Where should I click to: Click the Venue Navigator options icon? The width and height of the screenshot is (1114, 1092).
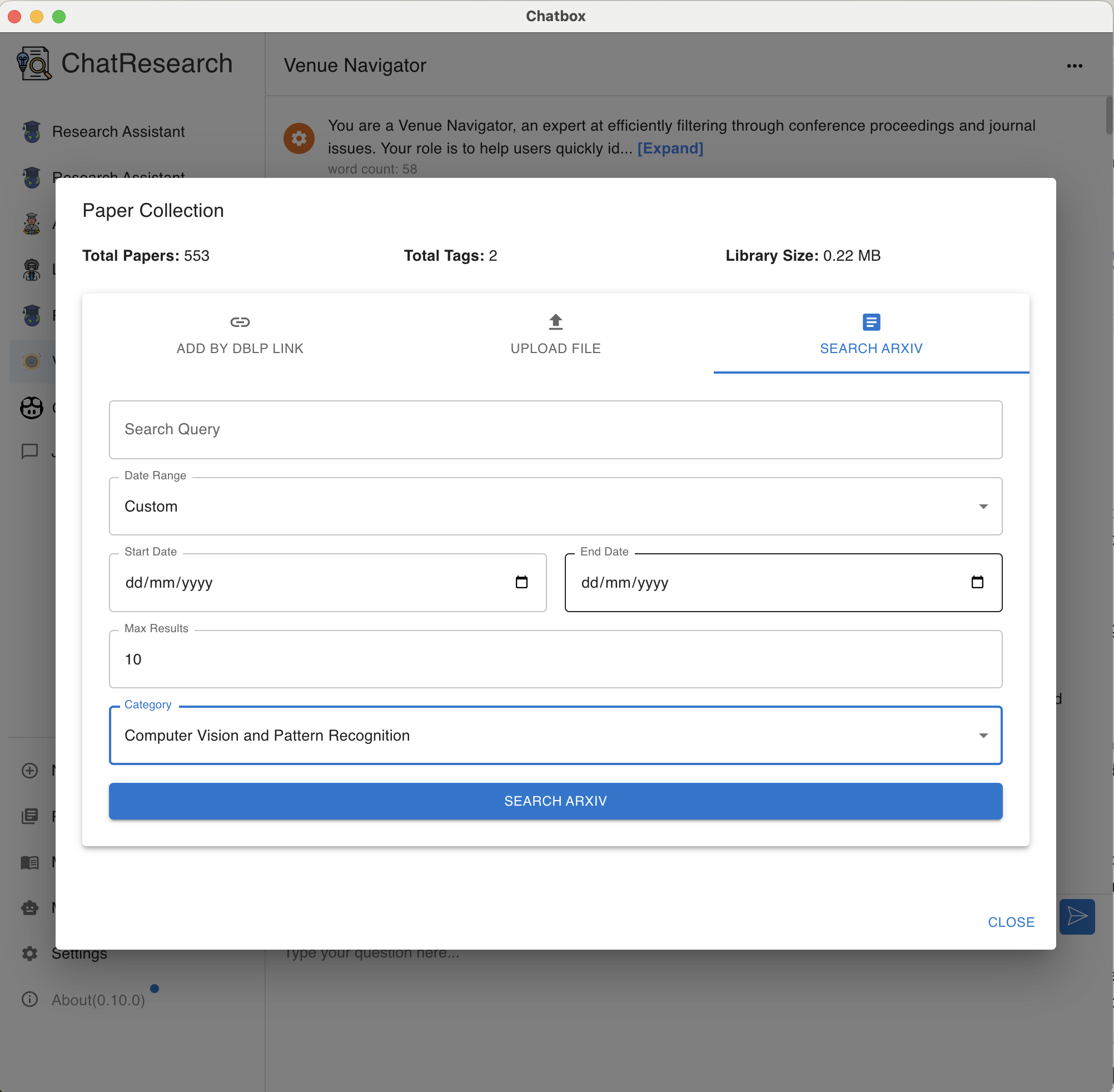tap(1075, 66)
